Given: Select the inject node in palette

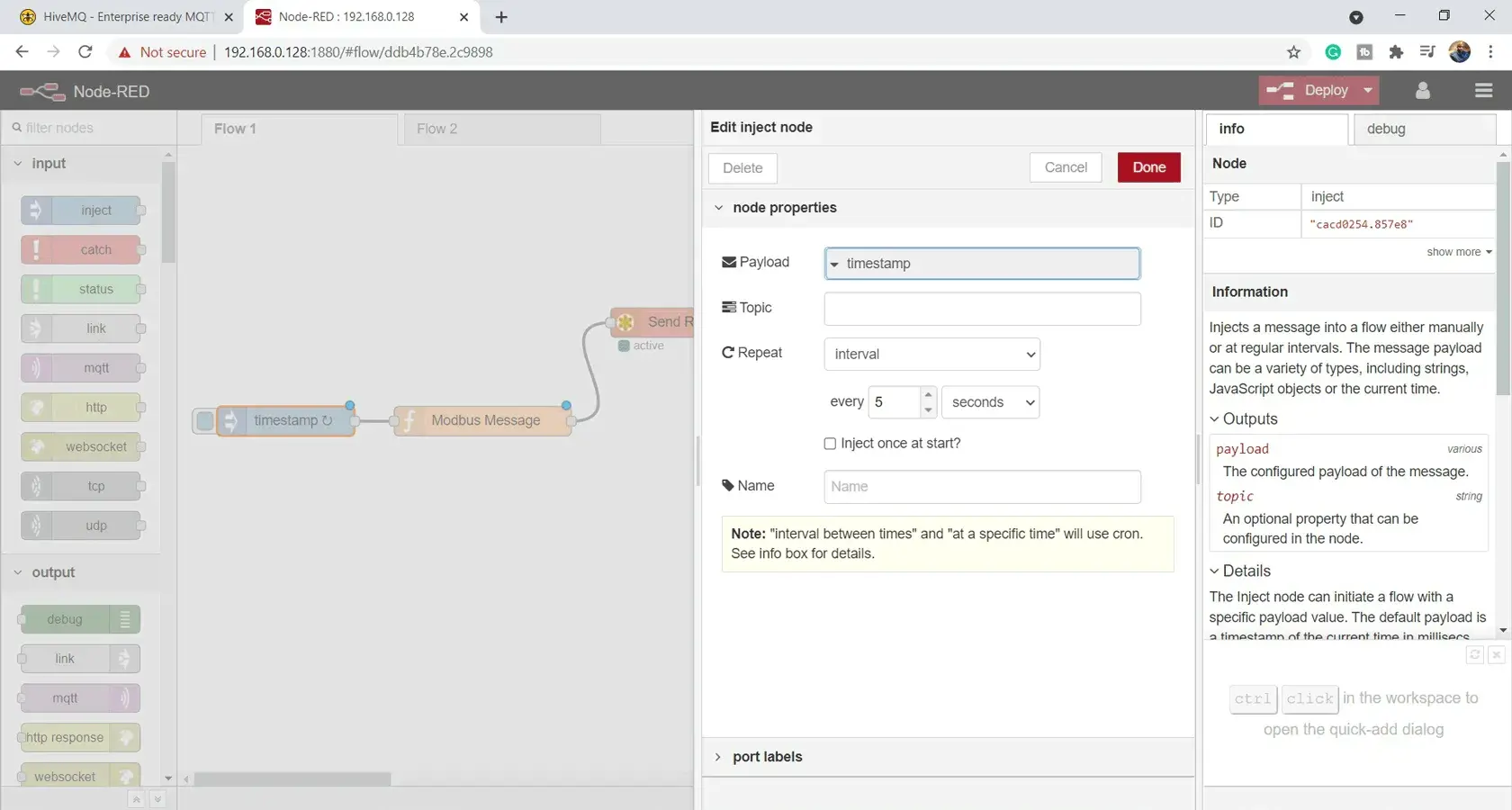Looking at the screenshot, I should (81, 211).
